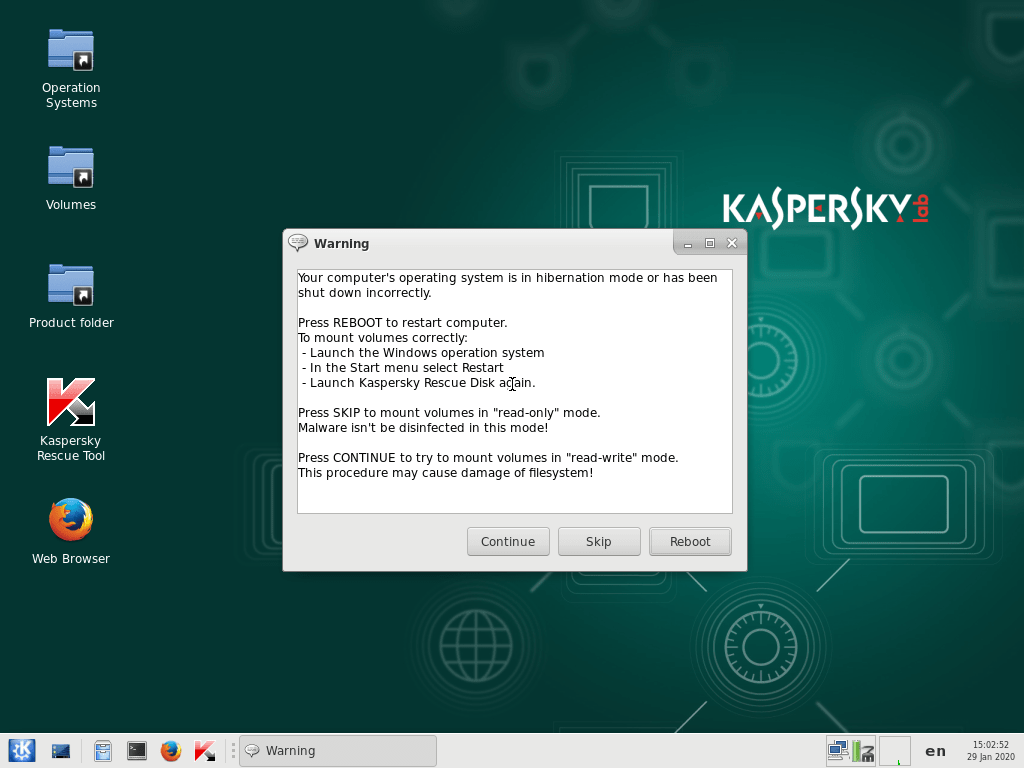Click text 'Press REBOOT to restart computer.'
The height and width of the screenshot is (768, 1024).
click(x=402, y=323)
